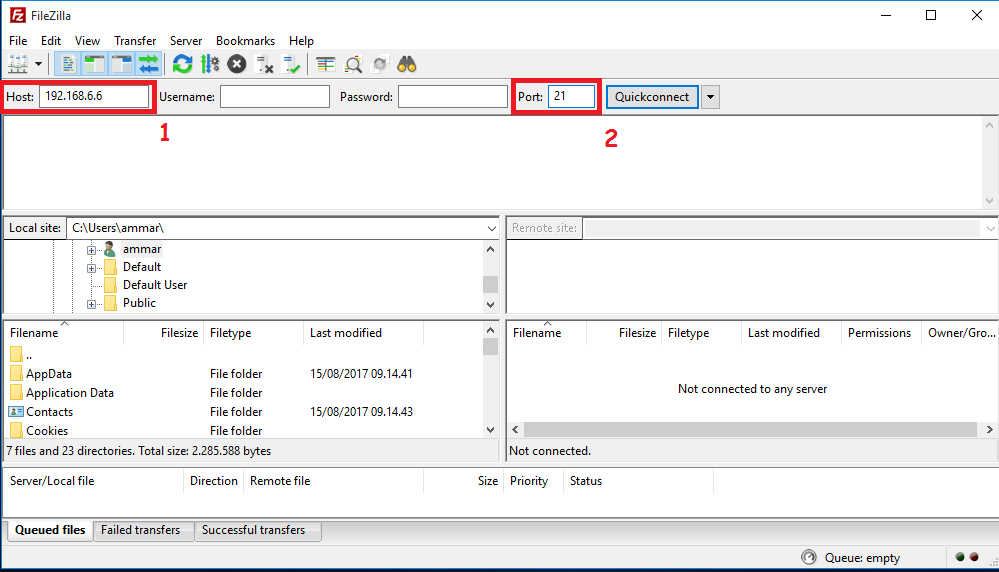Viewport: 999px width, 572px height.
Task: Open the Site Manager icon
Action: pyautogui.click(x=18, y=64)
